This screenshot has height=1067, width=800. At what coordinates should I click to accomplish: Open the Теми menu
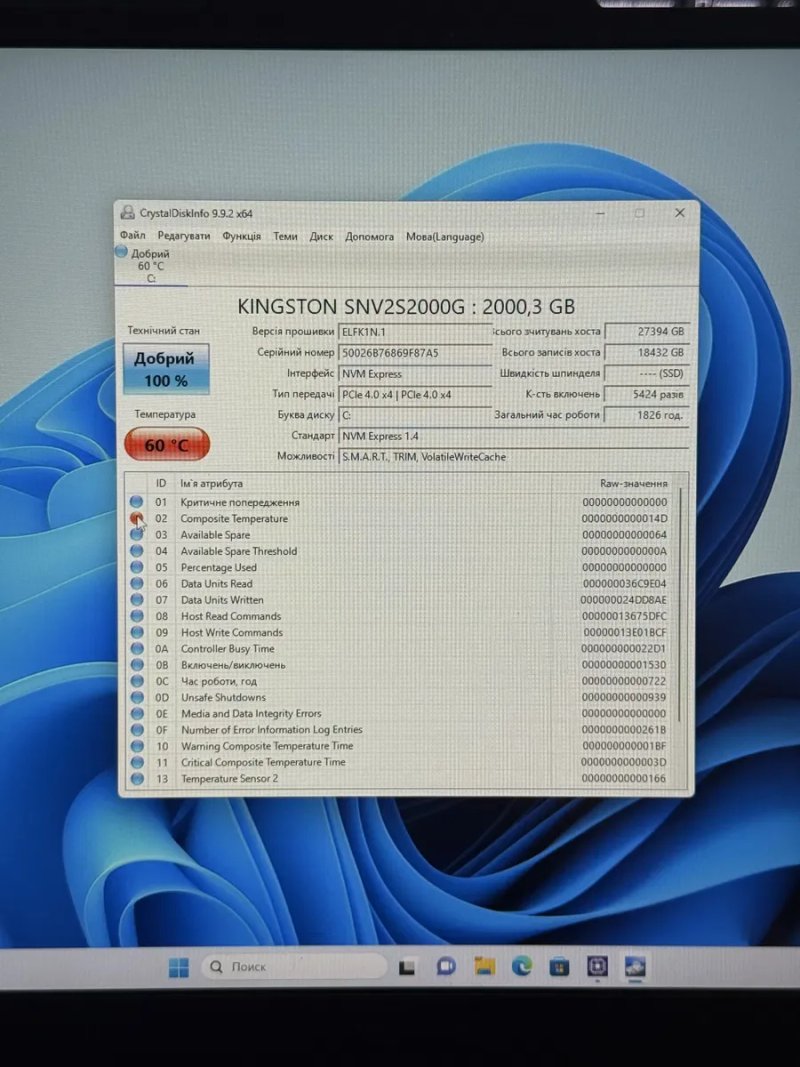coord(285,236)
